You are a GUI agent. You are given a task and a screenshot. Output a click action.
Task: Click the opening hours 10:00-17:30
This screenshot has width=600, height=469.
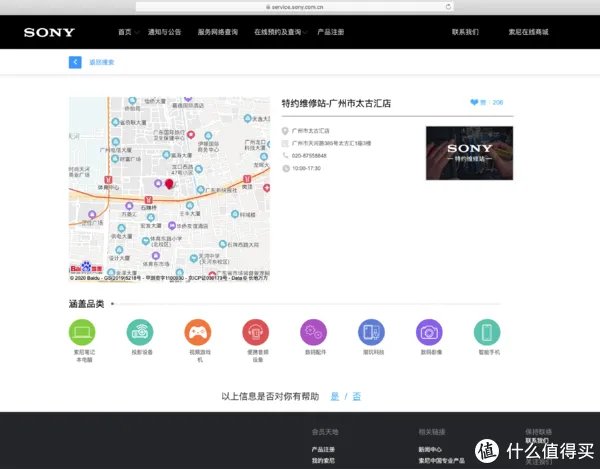[x=307, y=168]
